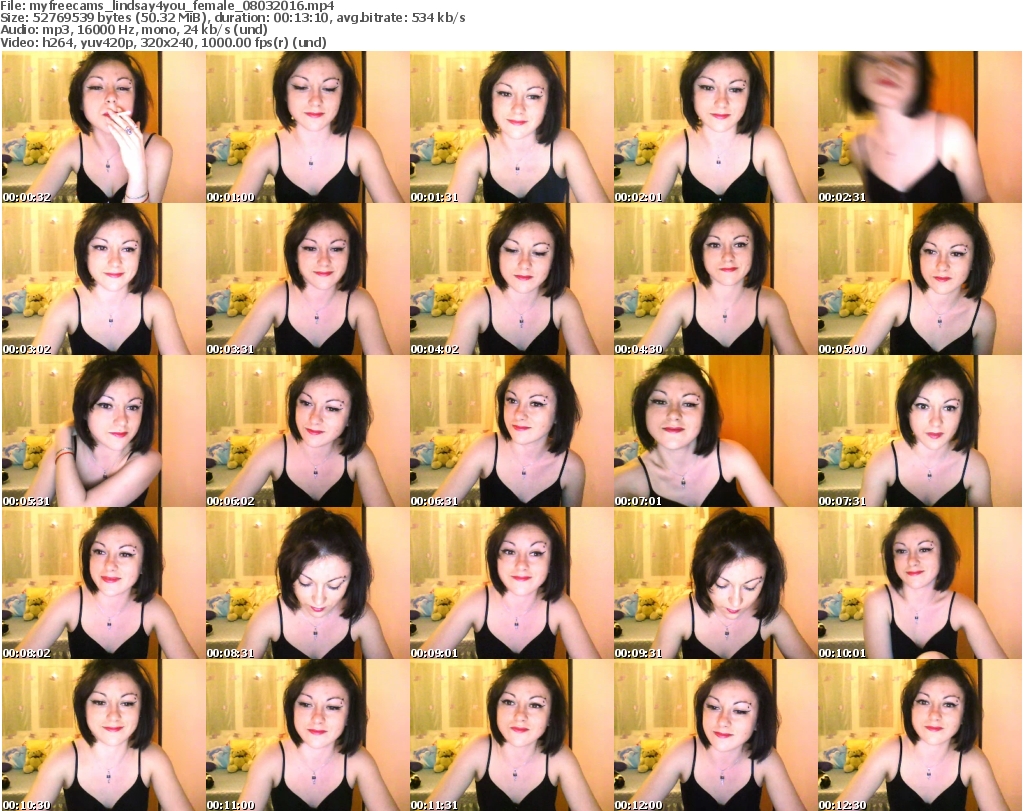Open the thumbnail at 00:11:00
Viewport: 1024px width, 811px height.
[x=308, y=735]
